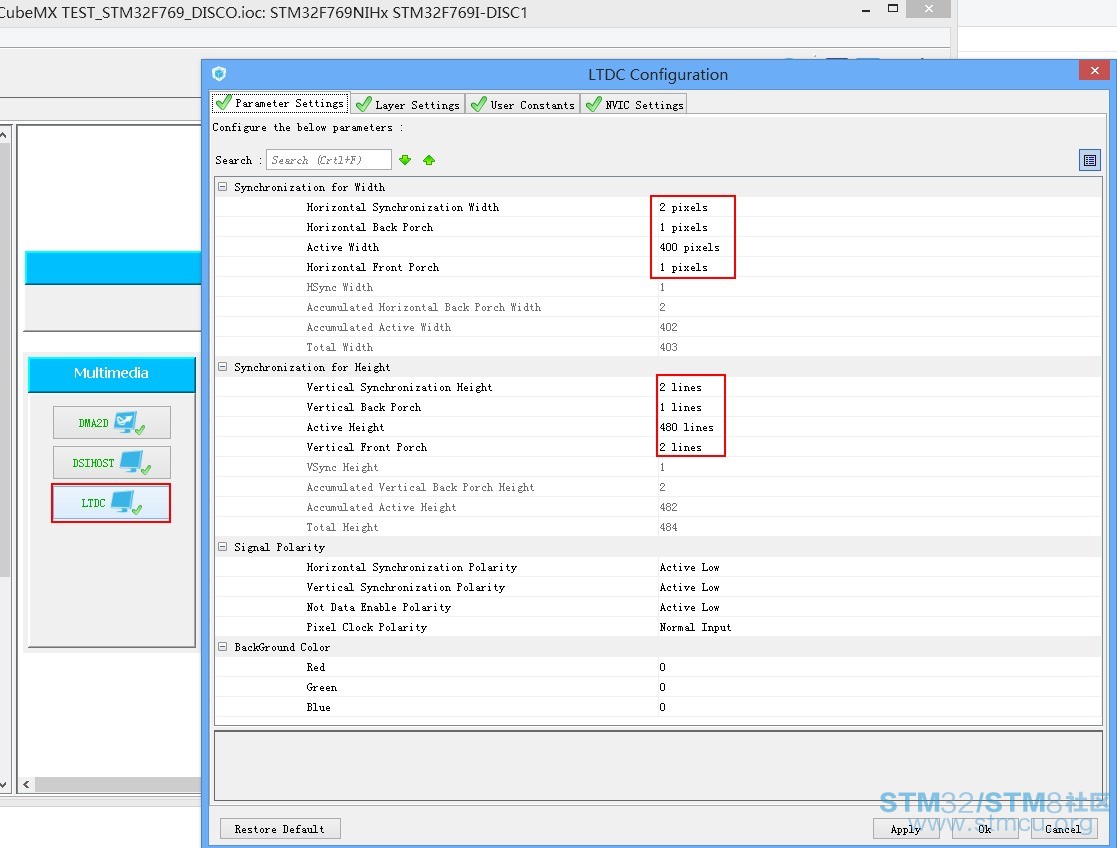Image resolution: width=1117 pixels, height=848 pixels.
Task: Collapse Synchronization for Width section
Action: point(222,187)
